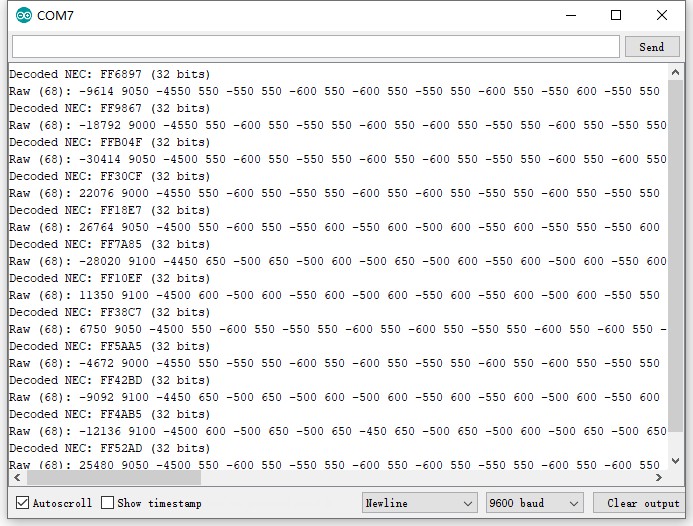Screen dimensions: 693x526
Task: Disable the Autoscroll checkbox
Action: pos(22,503)
